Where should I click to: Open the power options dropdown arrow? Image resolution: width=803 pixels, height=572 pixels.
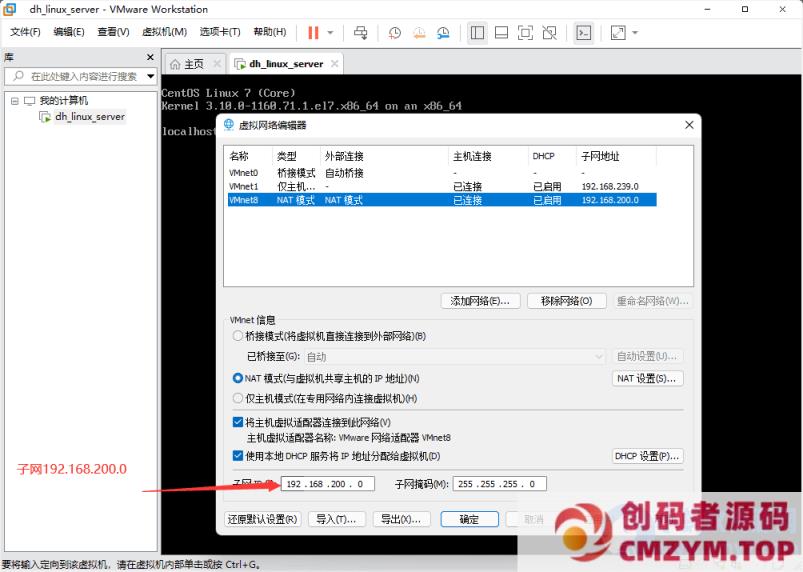pyautogui.click(x=330, y=33)
